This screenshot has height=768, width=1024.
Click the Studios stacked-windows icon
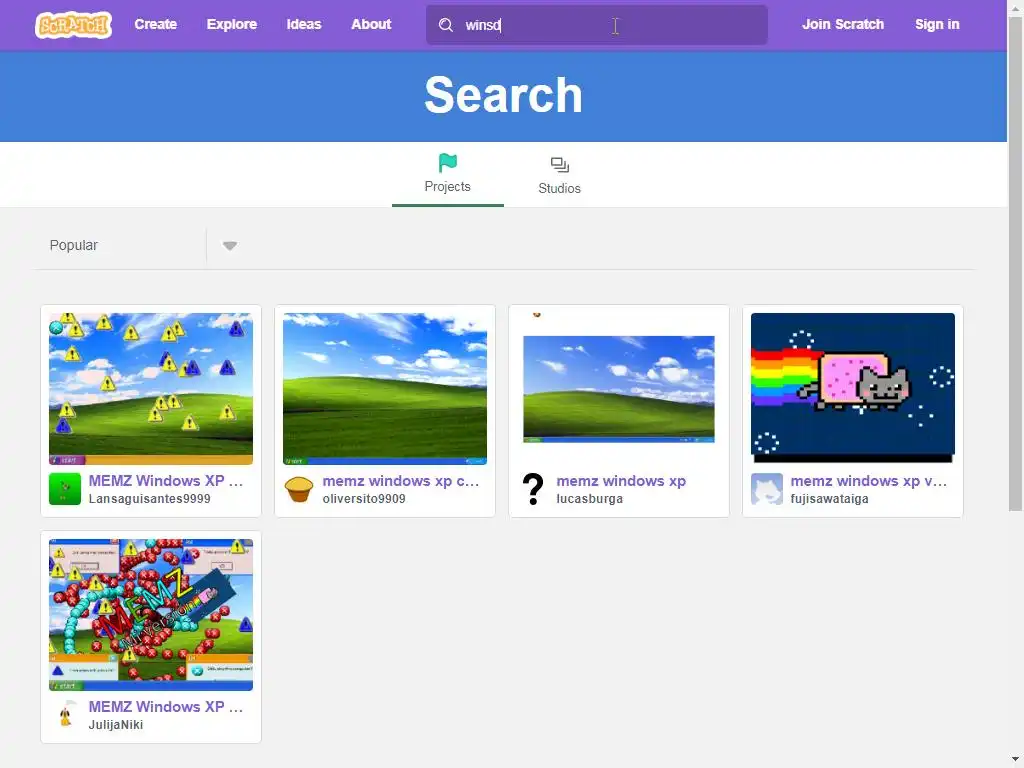tap(559, 165)
